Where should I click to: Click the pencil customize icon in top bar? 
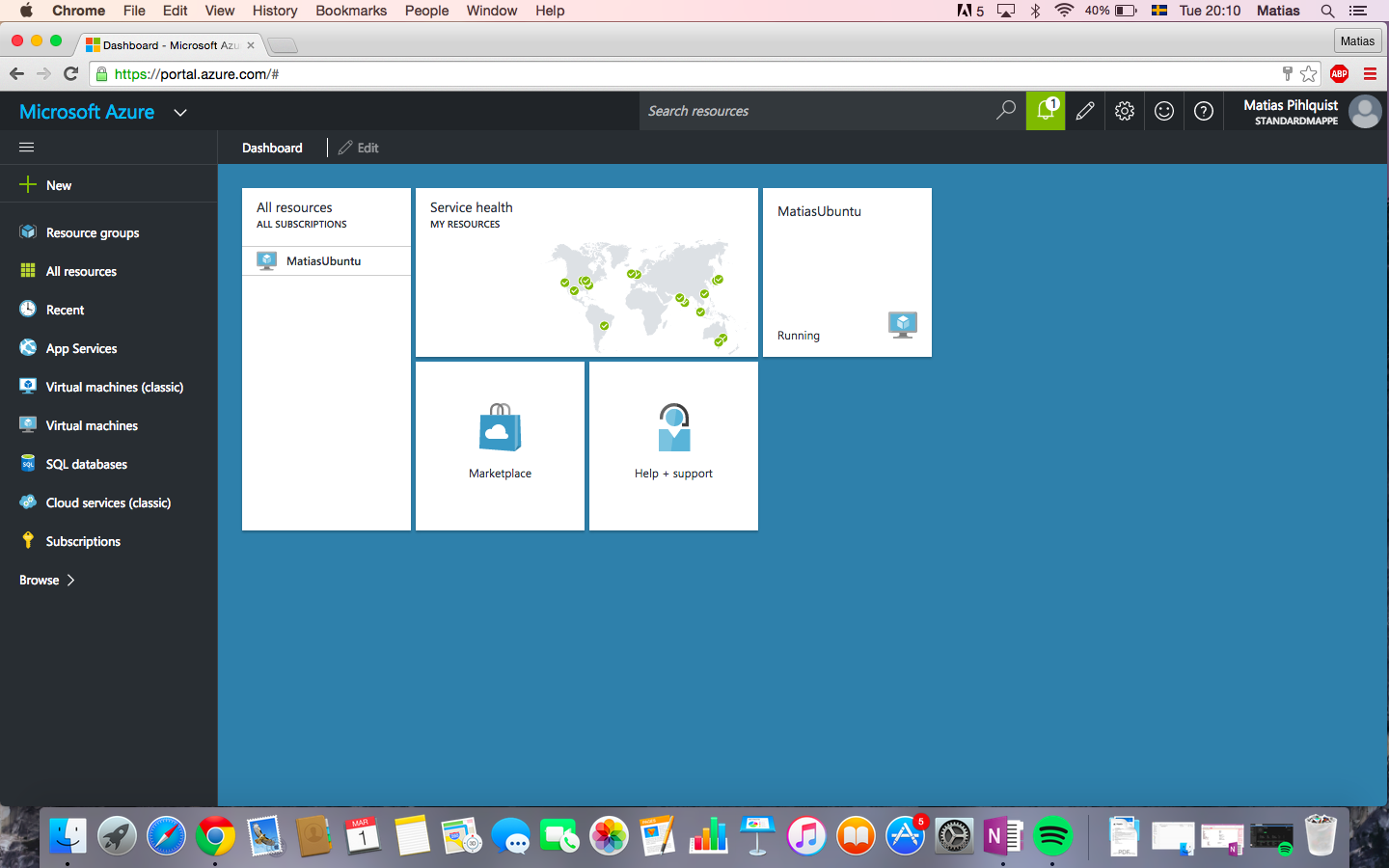1085,111
